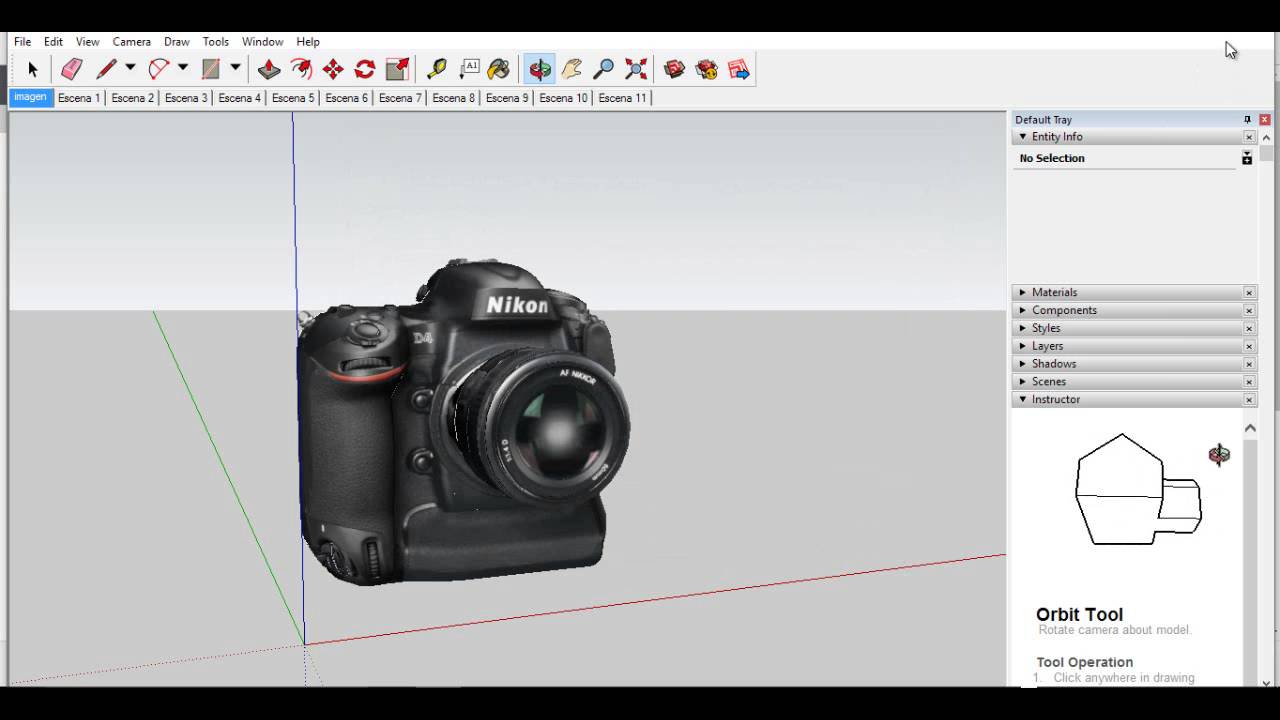The width and height of the screenshot is (1280, 720).
Task: Switch to the Escena 7 tab
Action: click(400, 98)
